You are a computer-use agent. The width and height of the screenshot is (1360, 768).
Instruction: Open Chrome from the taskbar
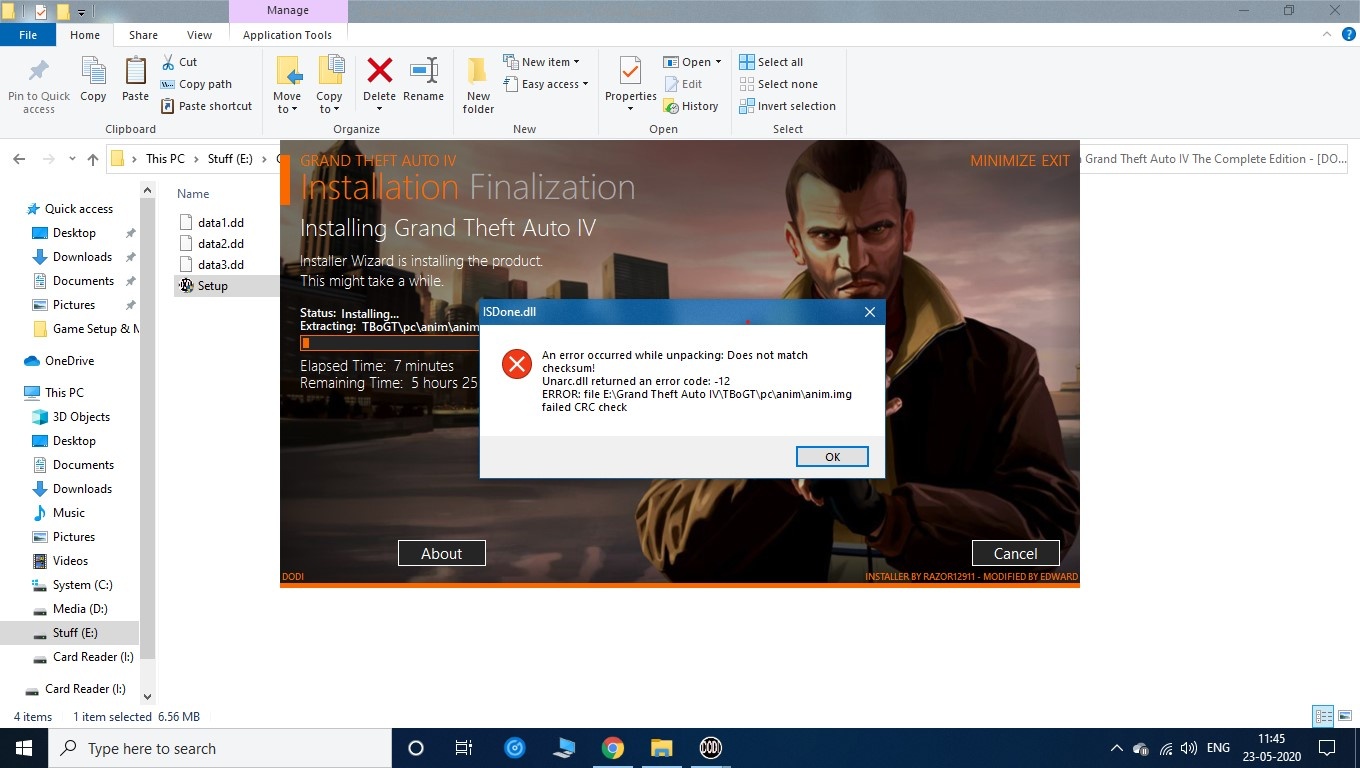coord(613,748)
